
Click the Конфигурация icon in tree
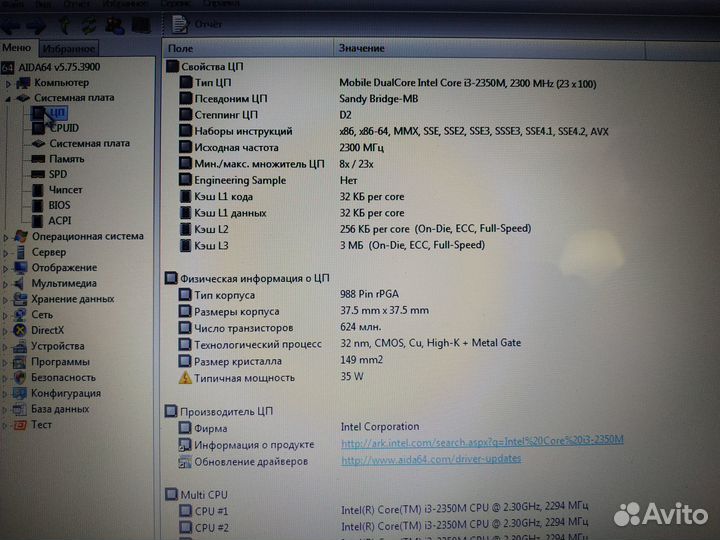pos(20,394)
